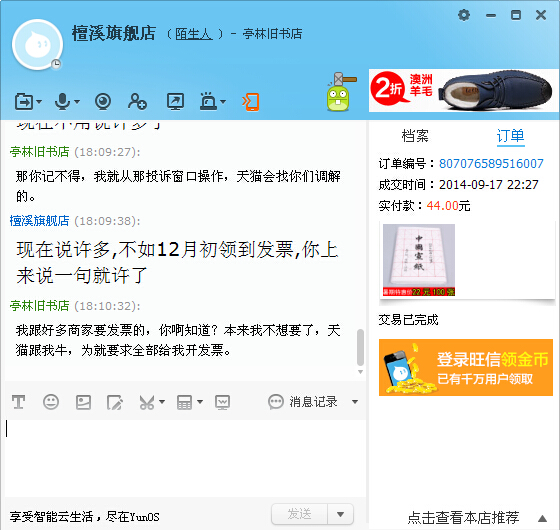Take a screenshot with scissors icon

(147, 402)
